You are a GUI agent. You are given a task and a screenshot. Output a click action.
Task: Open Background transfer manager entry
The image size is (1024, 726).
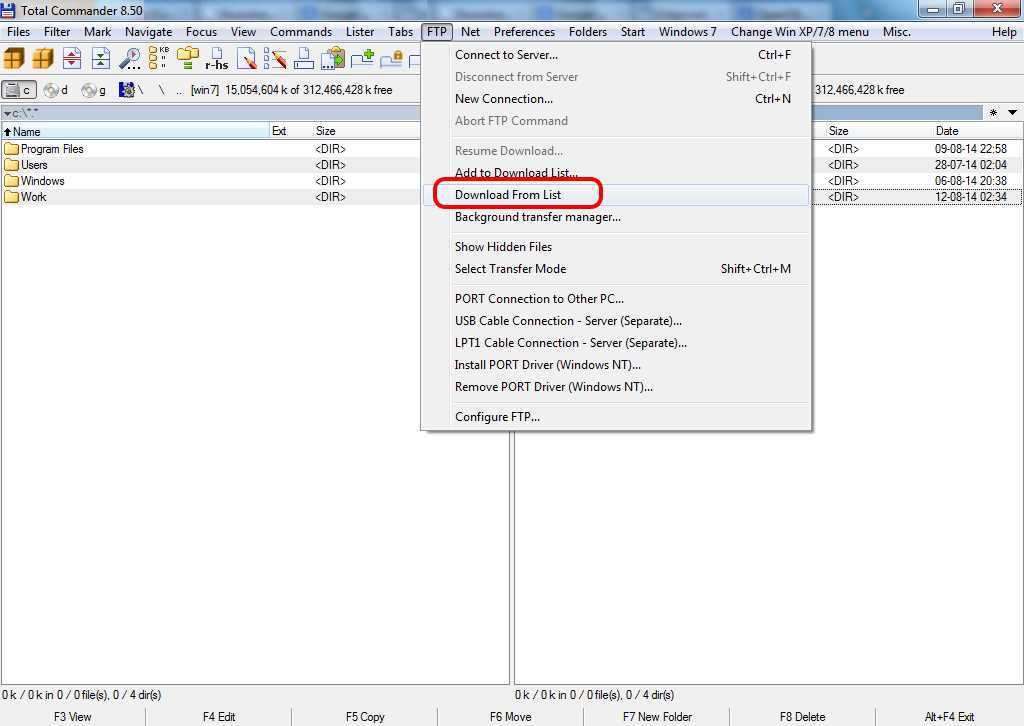pos(615,217)
